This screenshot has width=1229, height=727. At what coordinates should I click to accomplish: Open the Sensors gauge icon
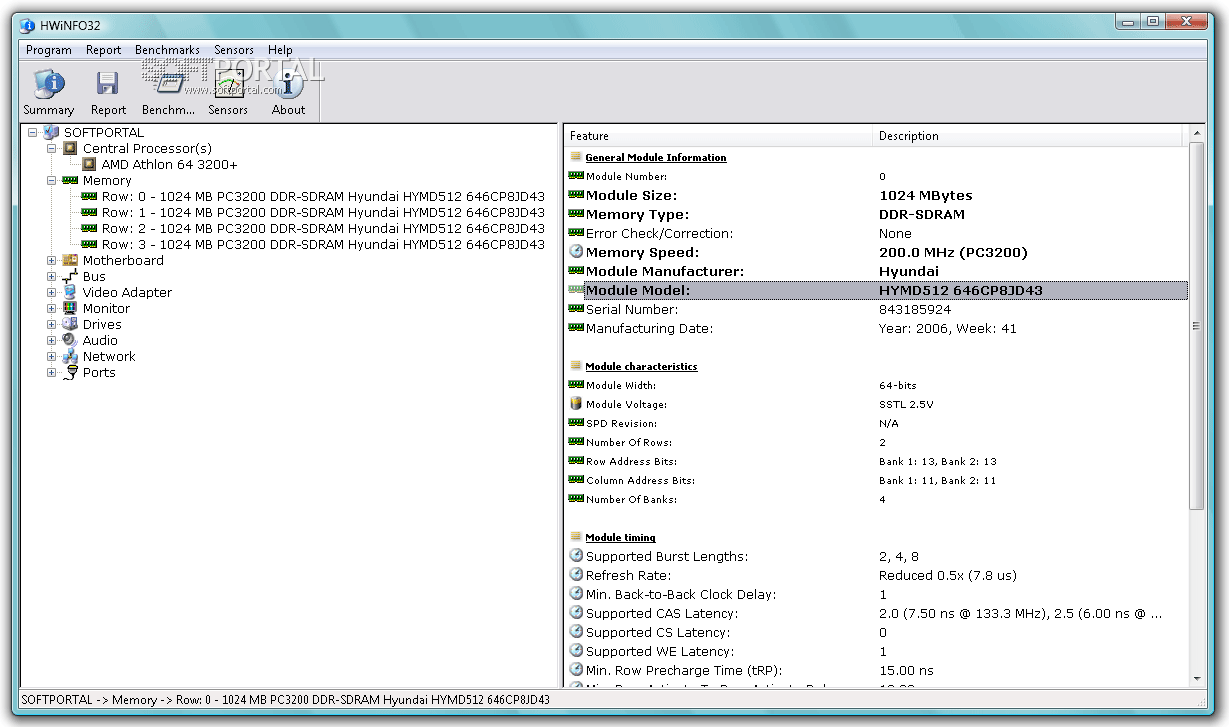[228, 85]
